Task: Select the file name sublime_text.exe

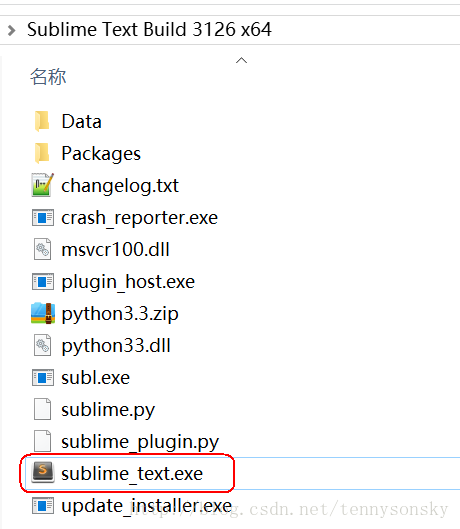Action: [132, 474]
